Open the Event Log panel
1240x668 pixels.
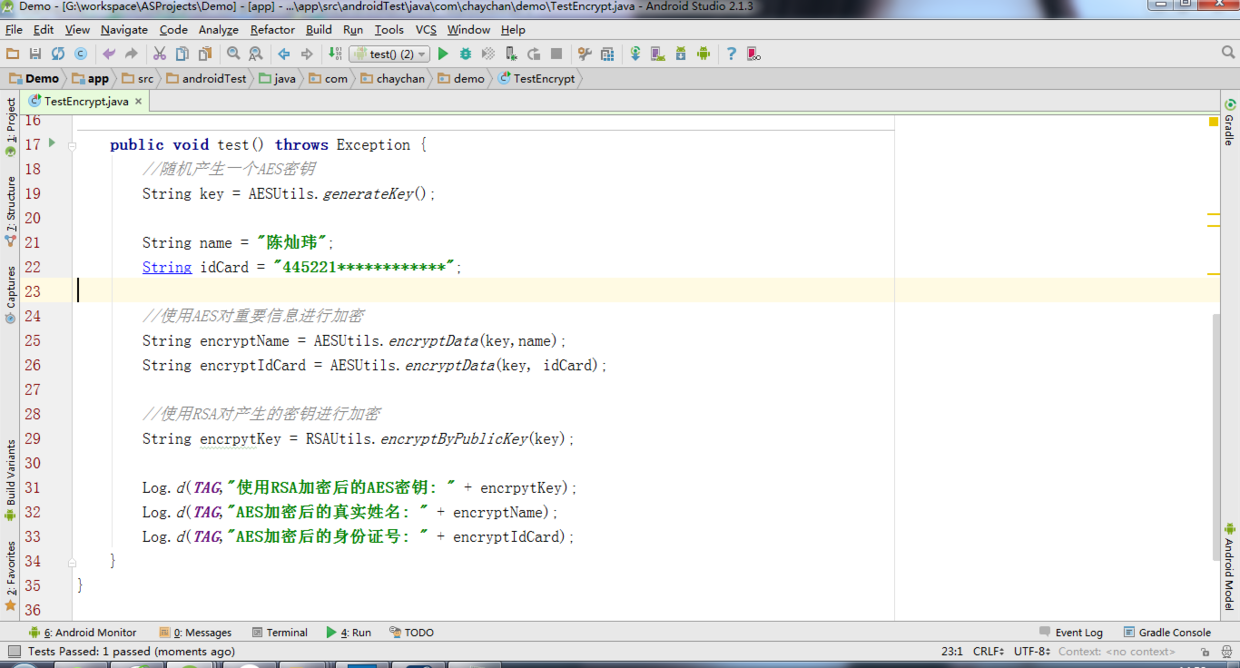tap(1070, 632)
